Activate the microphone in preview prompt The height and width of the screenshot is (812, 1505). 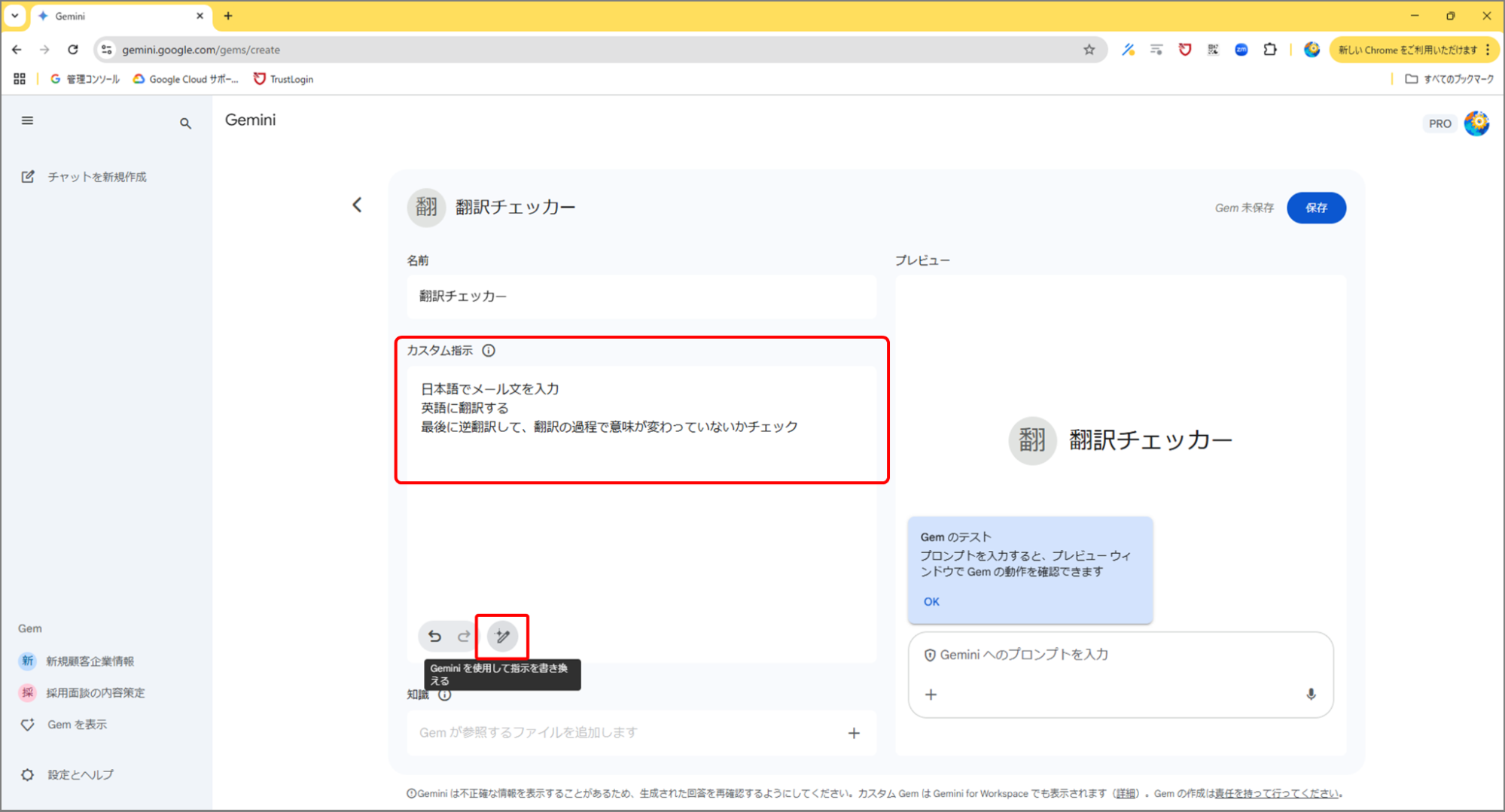1311,695
